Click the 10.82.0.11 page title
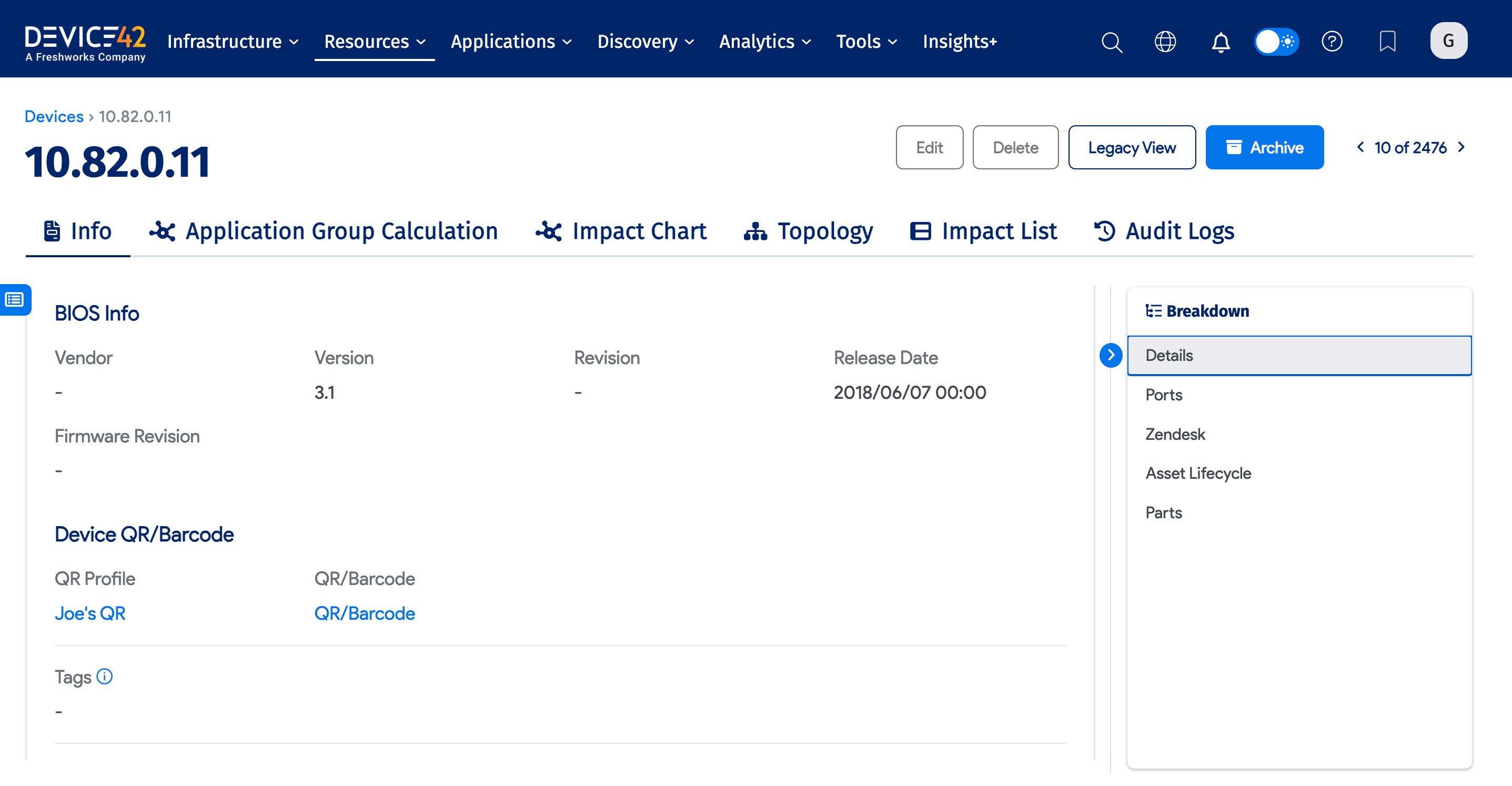The image size is (1512, 786). click(117, 162)
